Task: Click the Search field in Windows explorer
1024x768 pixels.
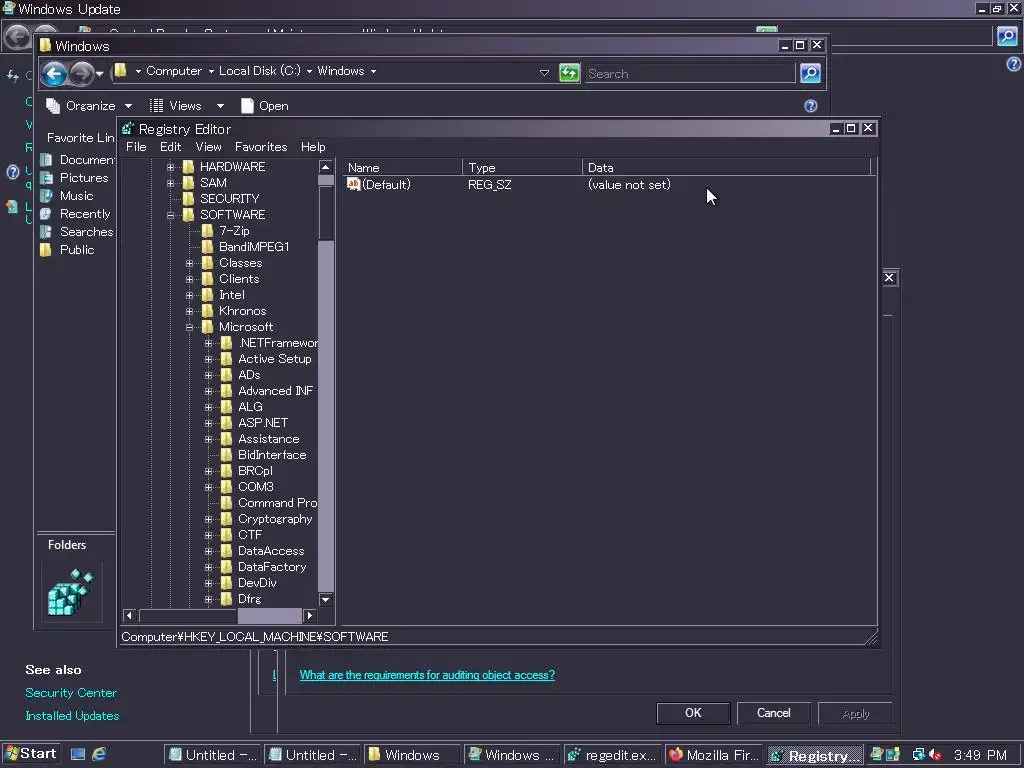Action: [690, 73]
